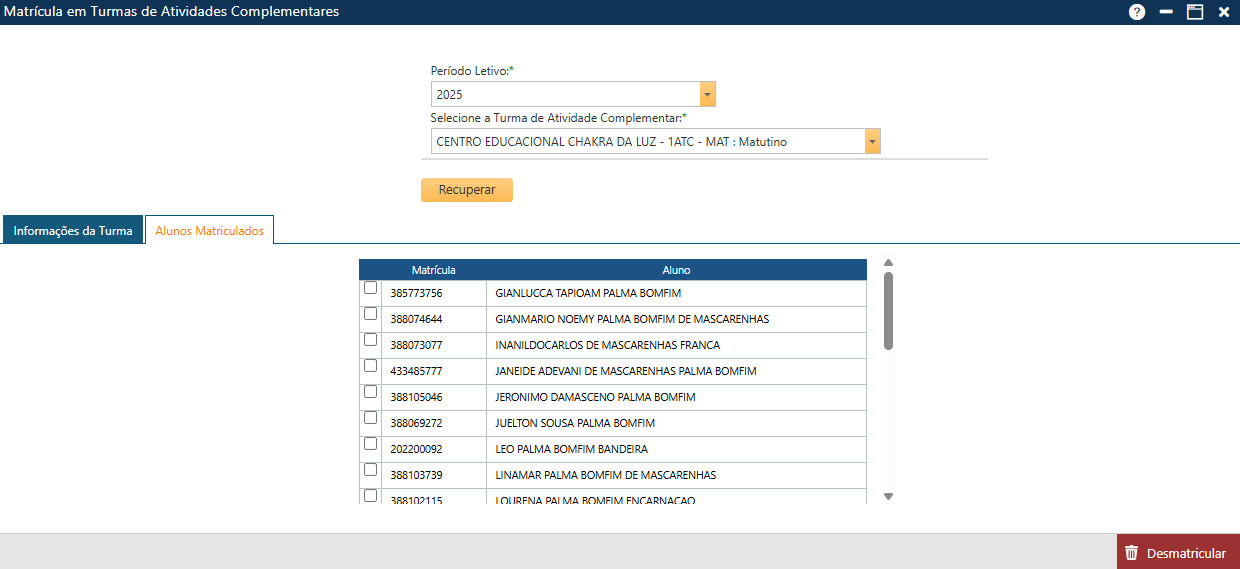Select matrícula number 388105046
Screen dimensions: 1240x569
click(416, 397)
